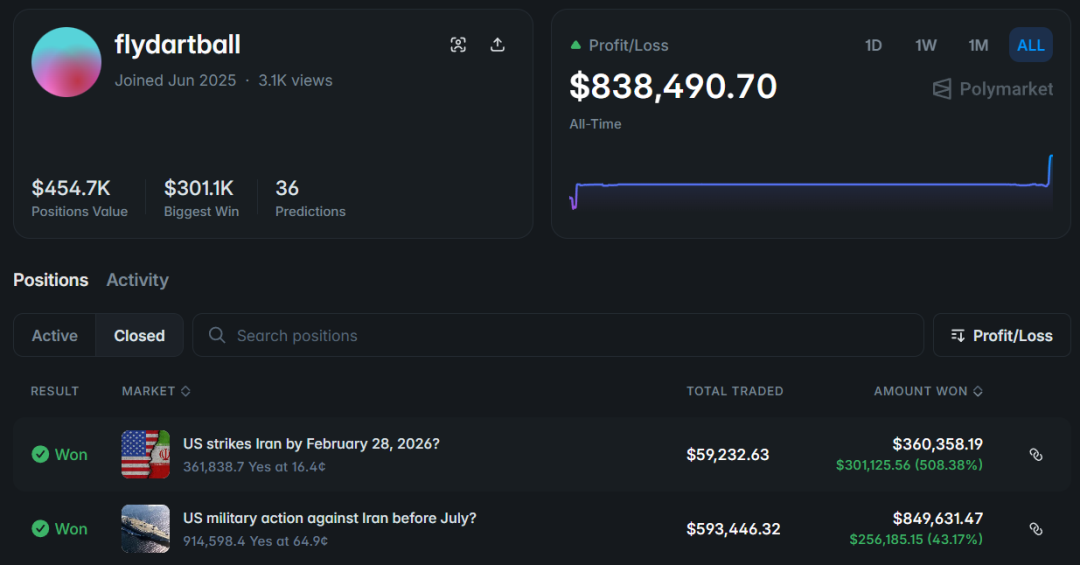This screenshot has height=565, width=1080.
Task: Select the 1M time range
Action: 977,45
